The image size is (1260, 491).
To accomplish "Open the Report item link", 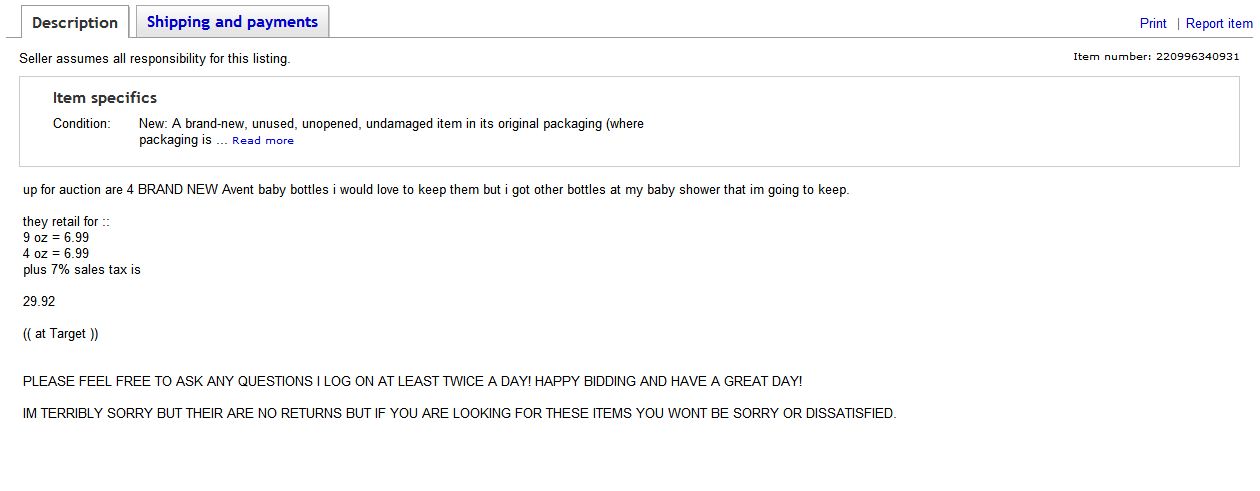I will click(1219, 23).
